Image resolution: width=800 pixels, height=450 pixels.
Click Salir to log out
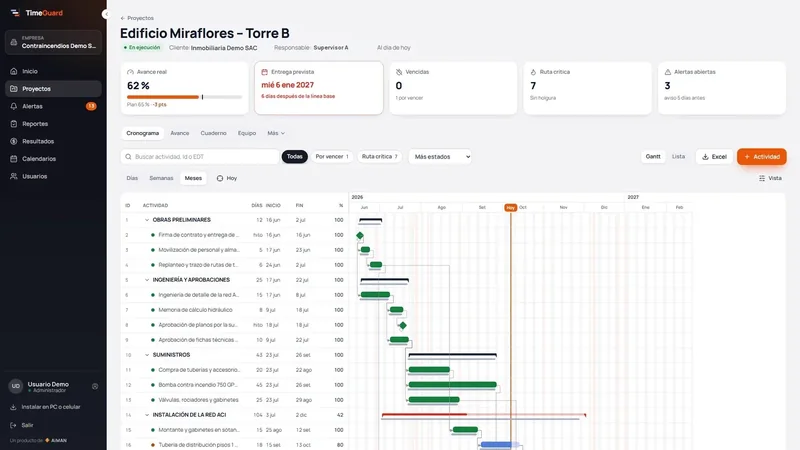point(22,425)
